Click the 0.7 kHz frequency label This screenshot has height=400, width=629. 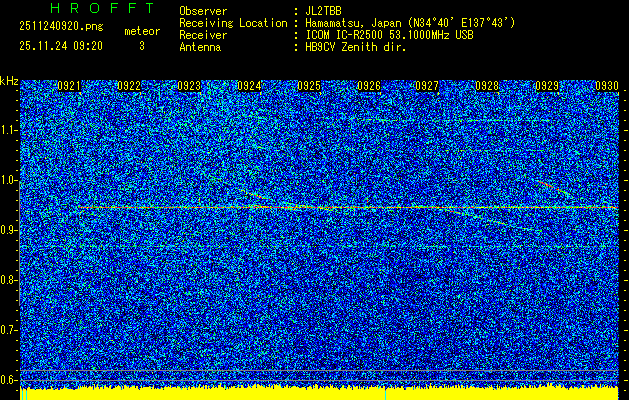(x=9, y=329)
